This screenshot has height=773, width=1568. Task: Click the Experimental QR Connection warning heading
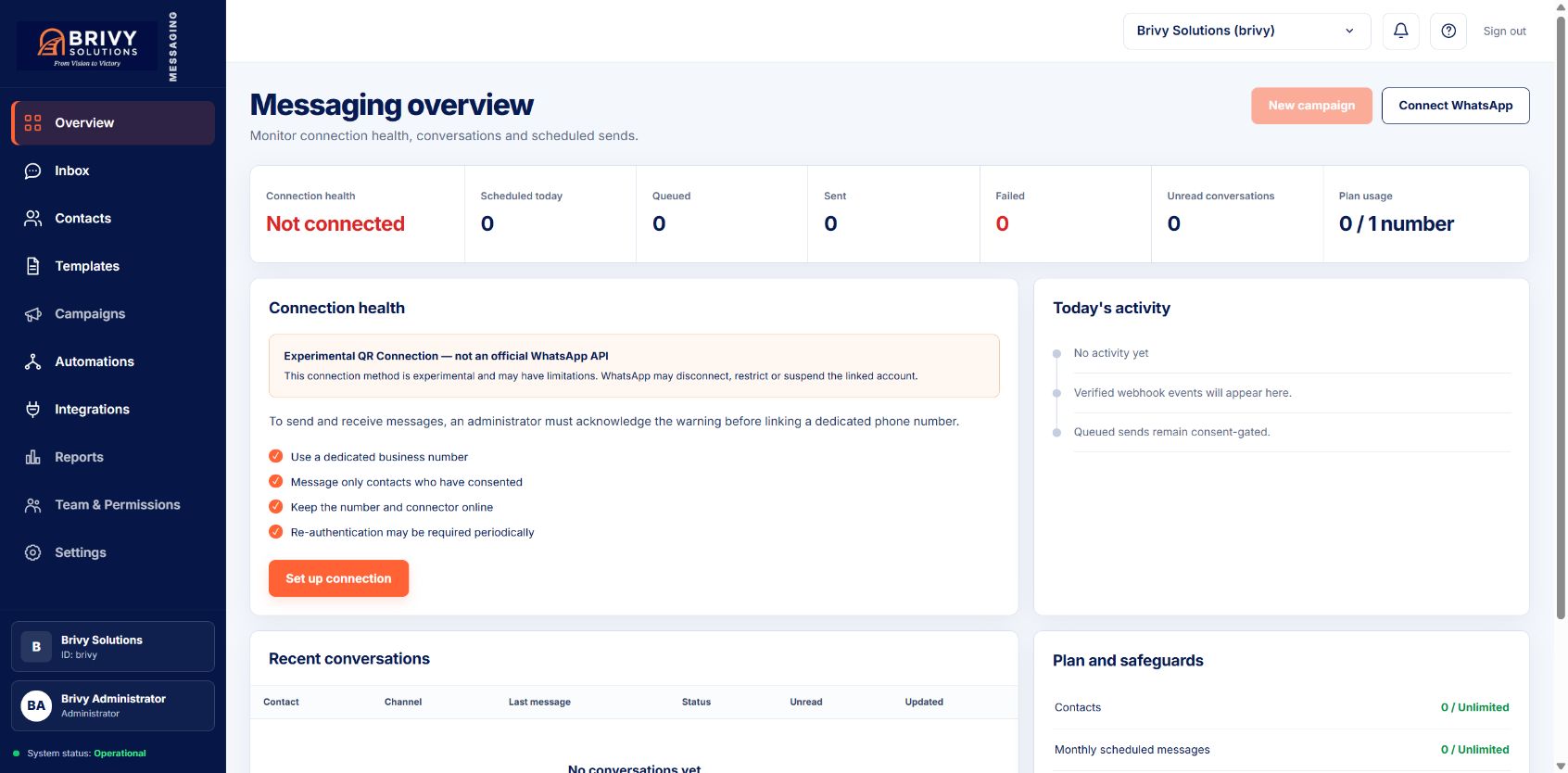pyautogui.click(x=446, y=356)
